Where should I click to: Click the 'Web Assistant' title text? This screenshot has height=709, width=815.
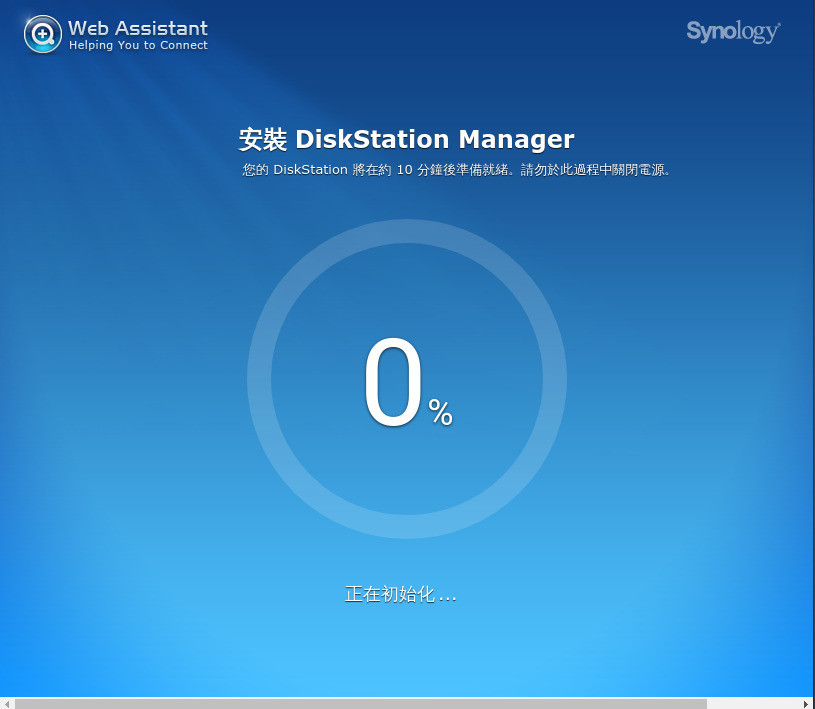click(x=138, y=28)
